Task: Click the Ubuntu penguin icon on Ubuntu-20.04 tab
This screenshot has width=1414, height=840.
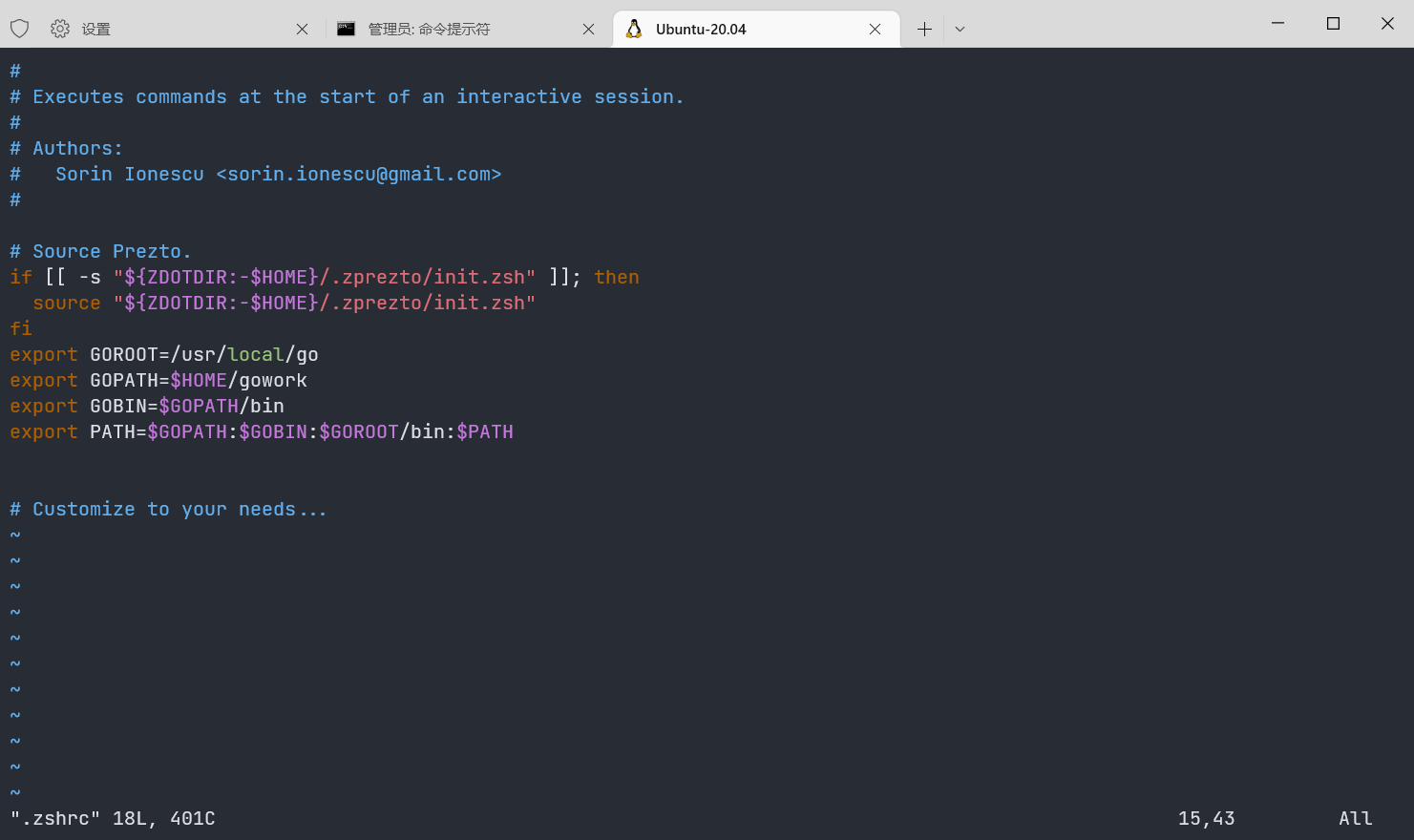Action: point(633,29)
